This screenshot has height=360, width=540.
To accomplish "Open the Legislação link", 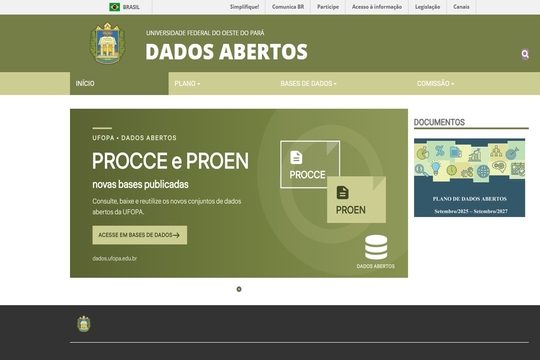I will coord(427,7).
